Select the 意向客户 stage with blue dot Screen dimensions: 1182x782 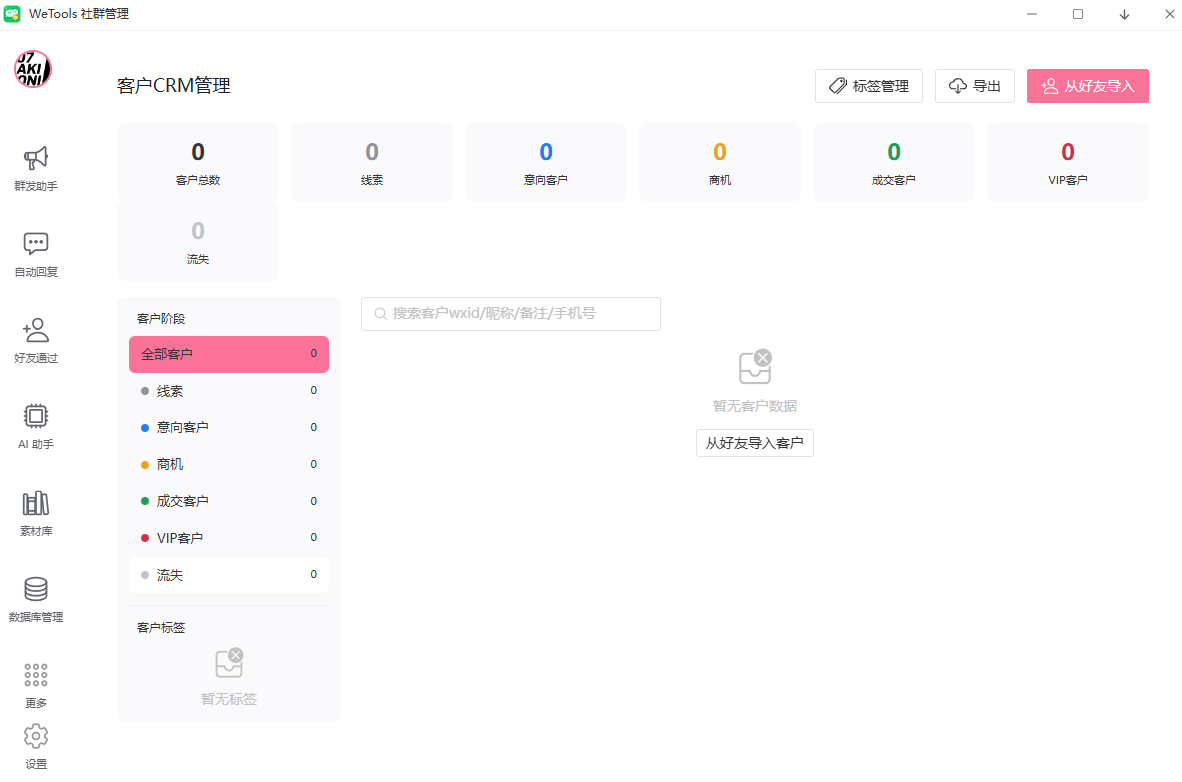point(228,427)
